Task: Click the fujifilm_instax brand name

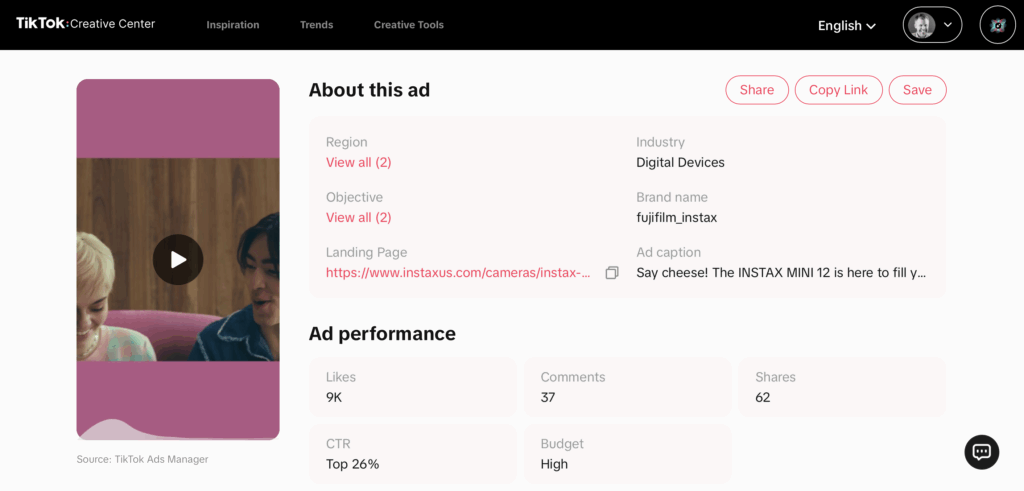Action: click(x=677, y=217)
